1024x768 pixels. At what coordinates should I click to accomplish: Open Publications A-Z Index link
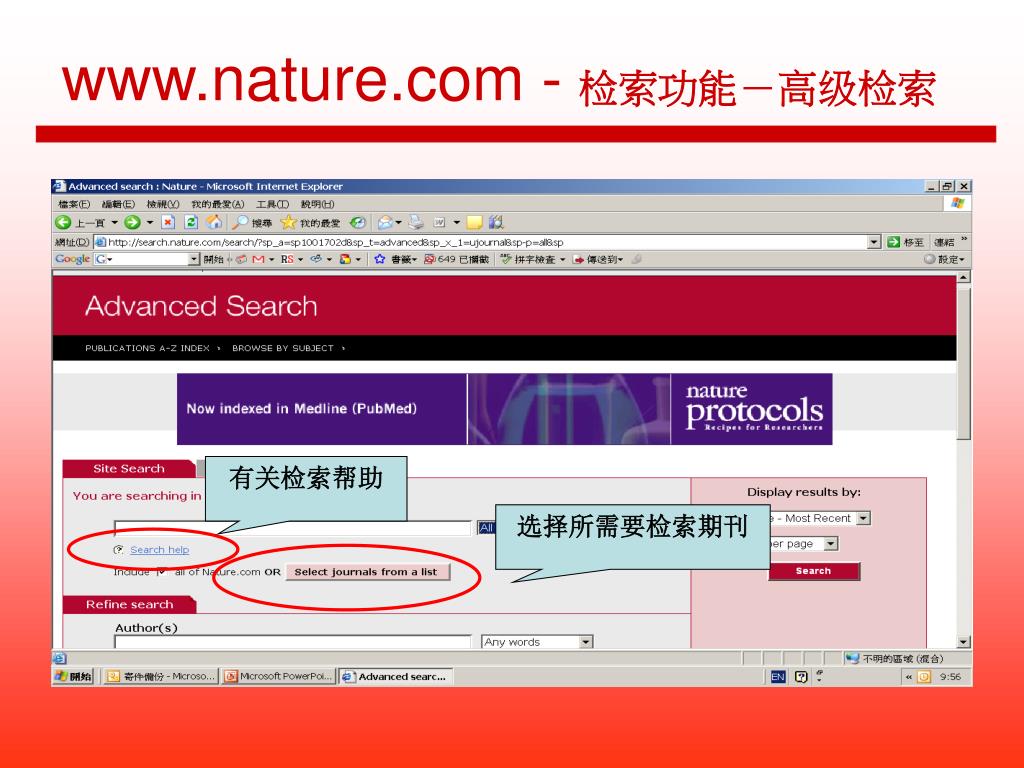click(x=147, y=348)
